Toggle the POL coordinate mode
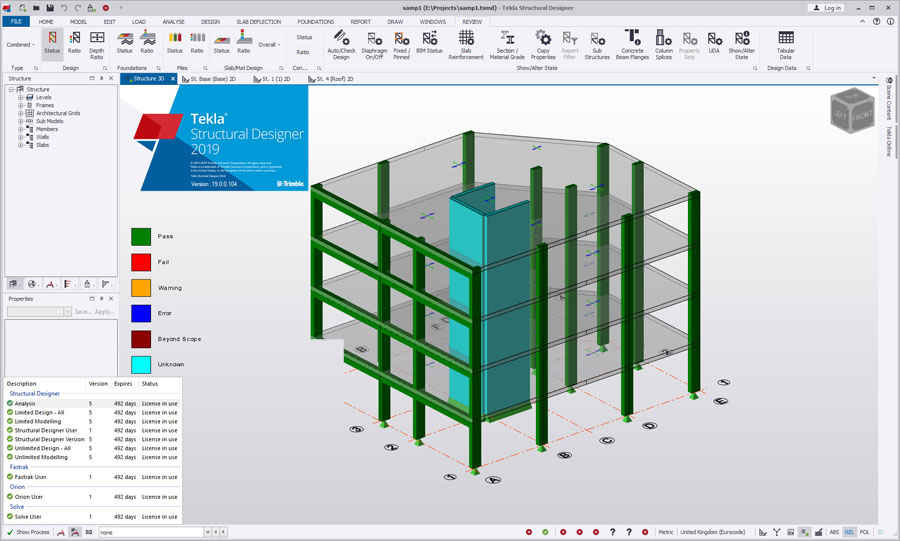900x541 pixels. (x=865, y=532)
